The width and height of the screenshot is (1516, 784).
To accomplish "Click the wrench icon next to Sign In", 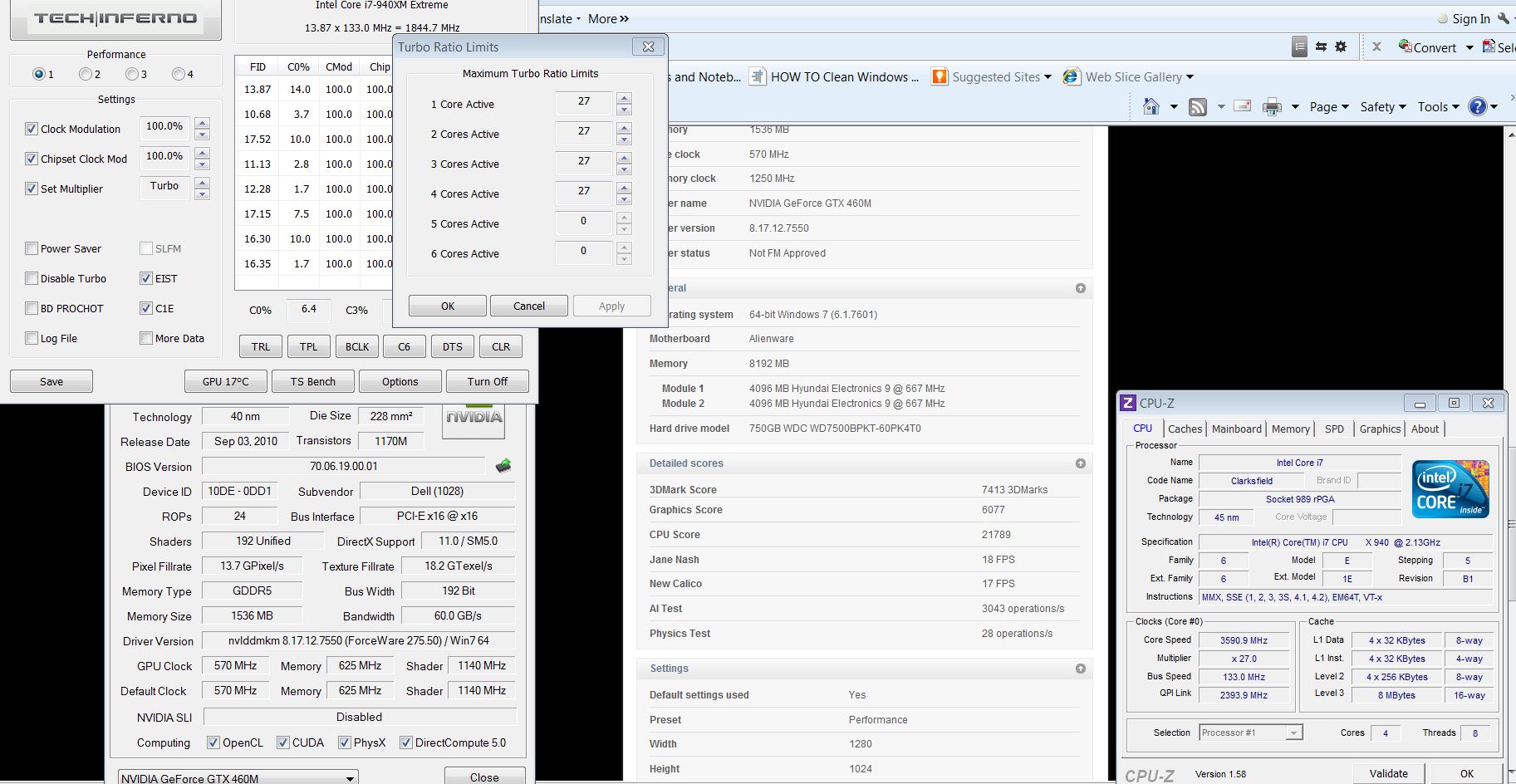I will [x=1504, y=18].
